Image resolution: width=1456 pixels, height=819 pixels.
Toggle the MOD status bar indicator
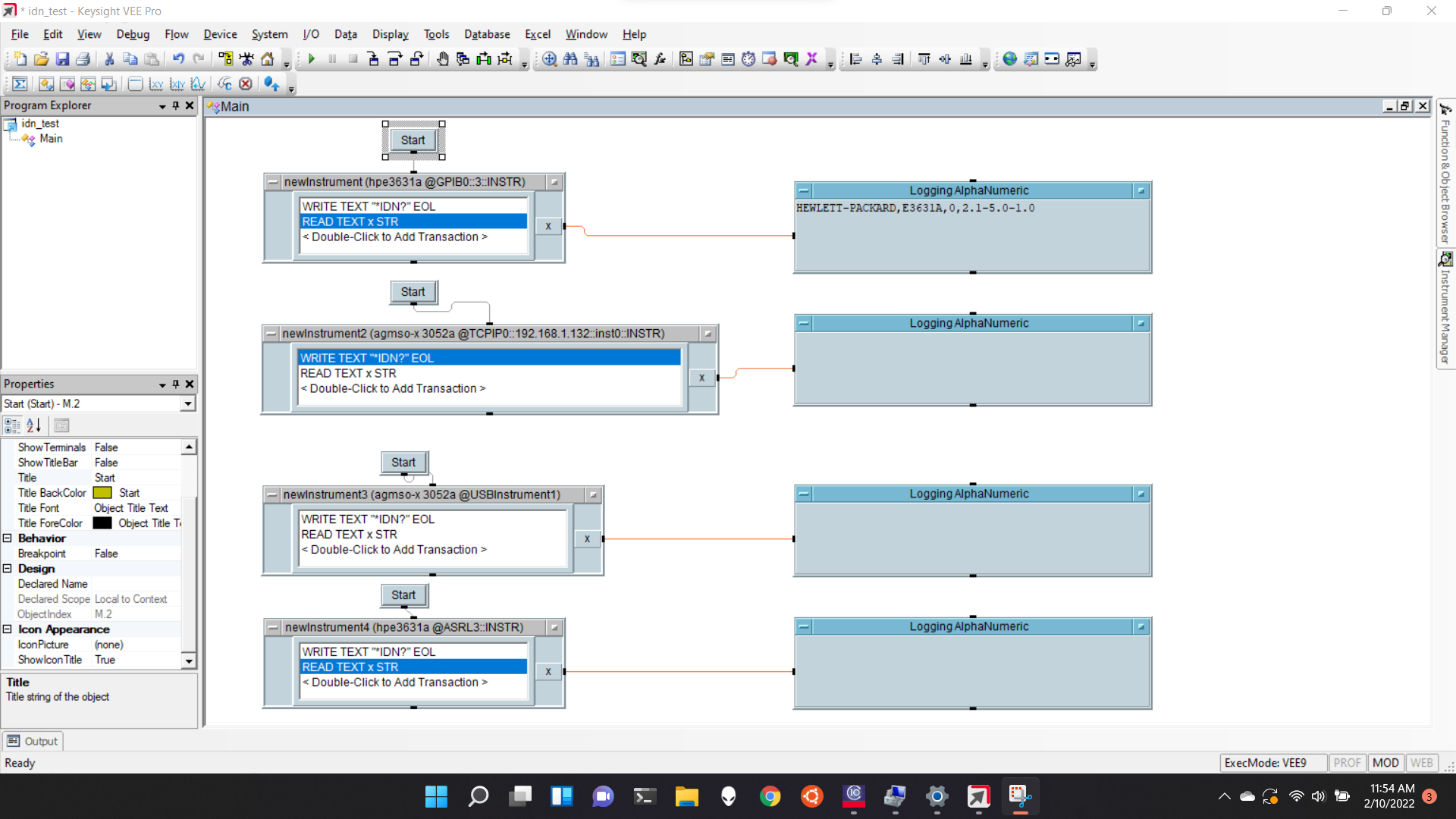(x=1385, y=763)
